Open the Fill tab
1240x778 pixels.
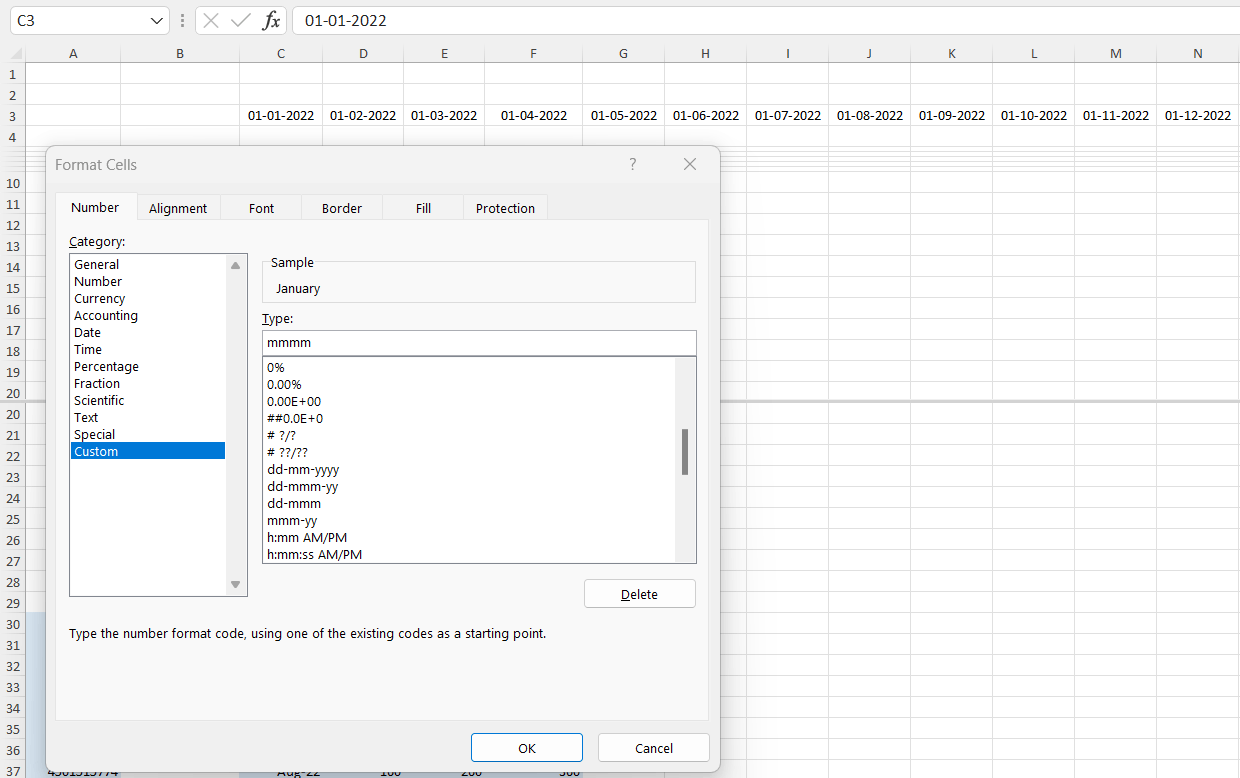[x=423, y=208]
